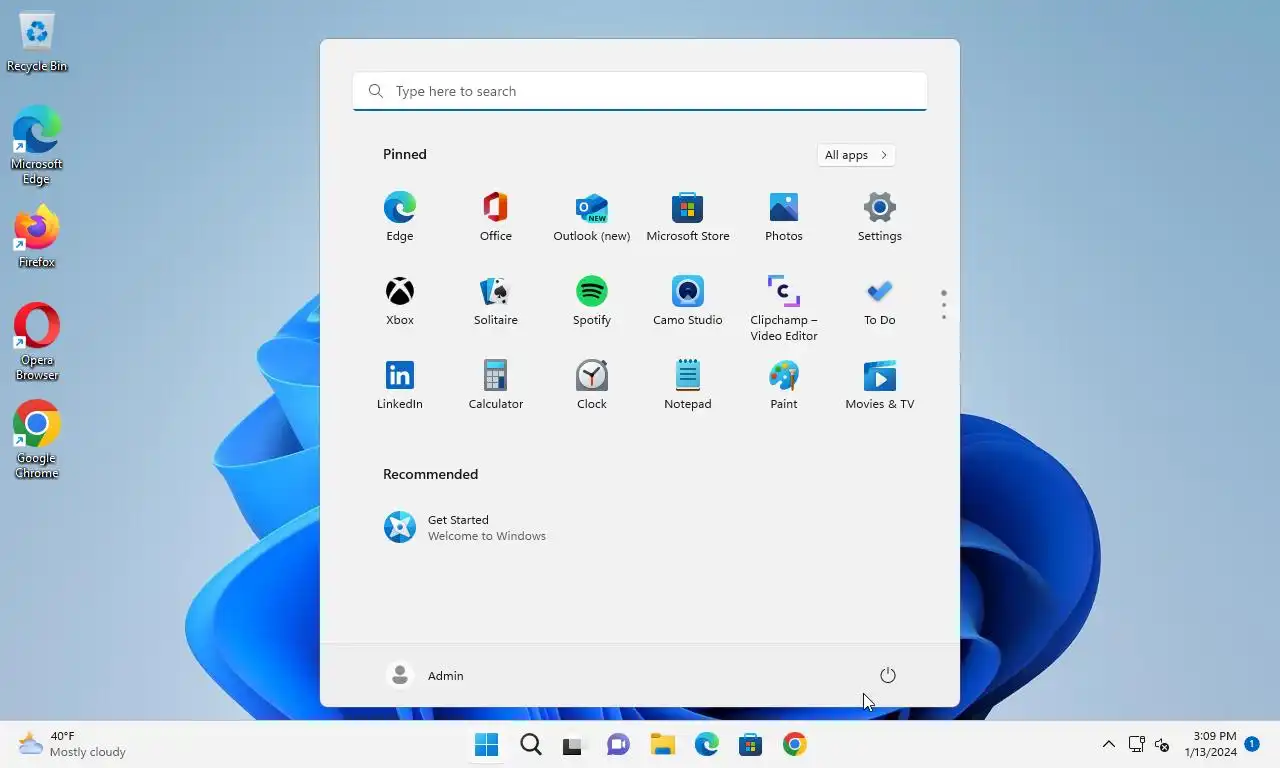1280x768 pixels.
Task: Open Settings from pinned apps
Action: coord(880,217)
